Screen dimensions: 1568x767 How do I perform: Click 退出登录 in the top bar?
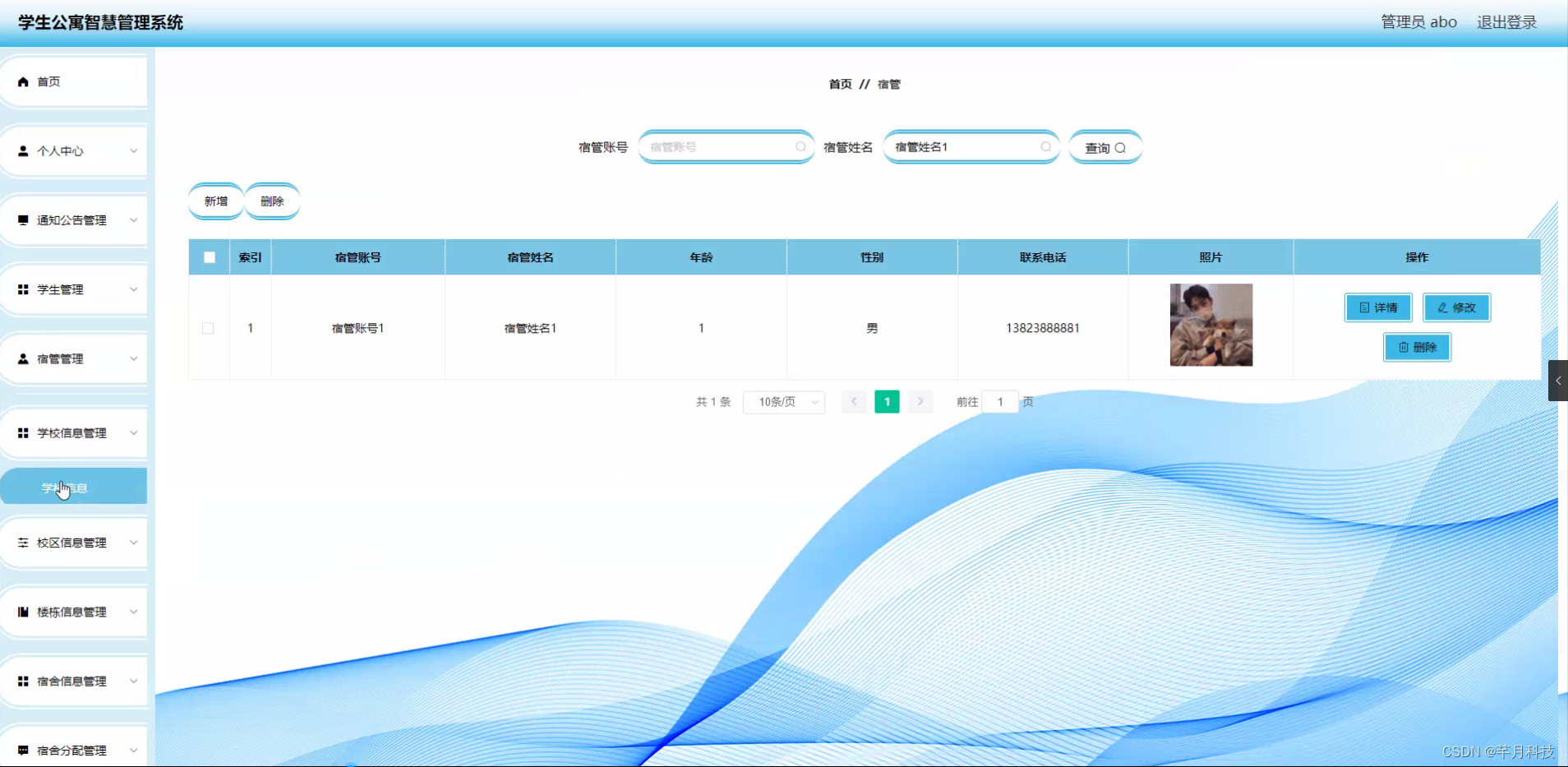pyautogui.click(x=1506, y=21)
